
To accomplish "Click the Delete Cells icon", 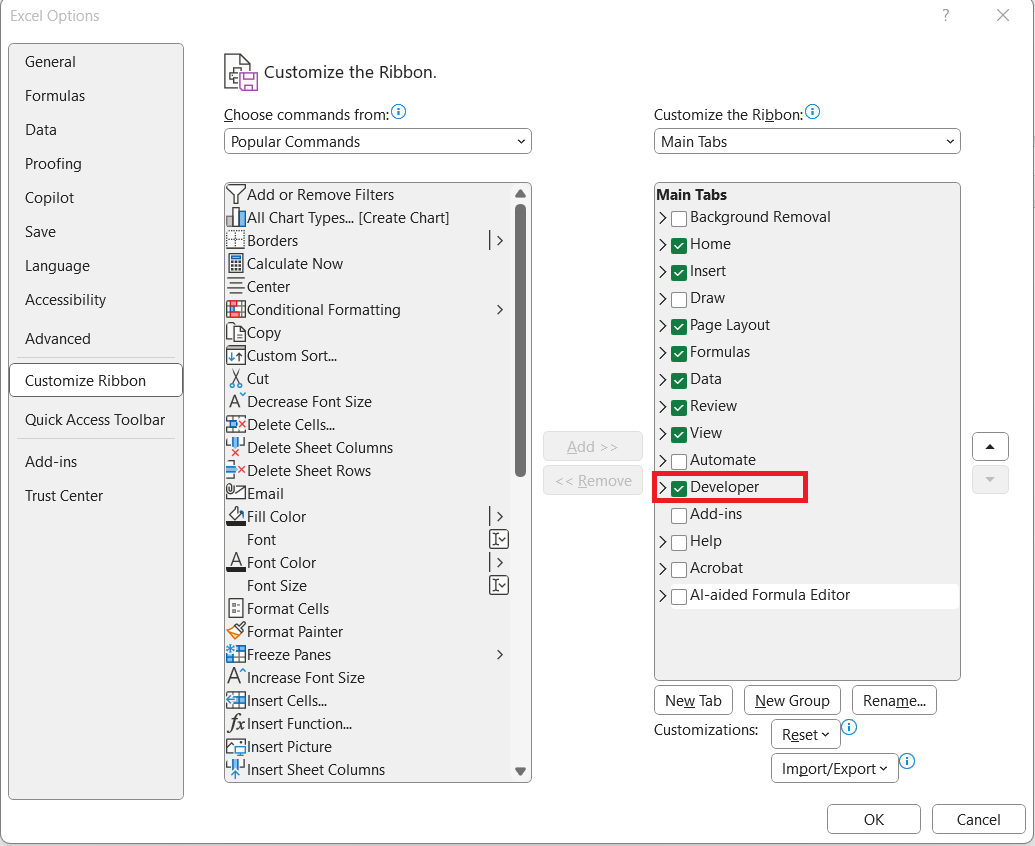I will coord(236,424).
